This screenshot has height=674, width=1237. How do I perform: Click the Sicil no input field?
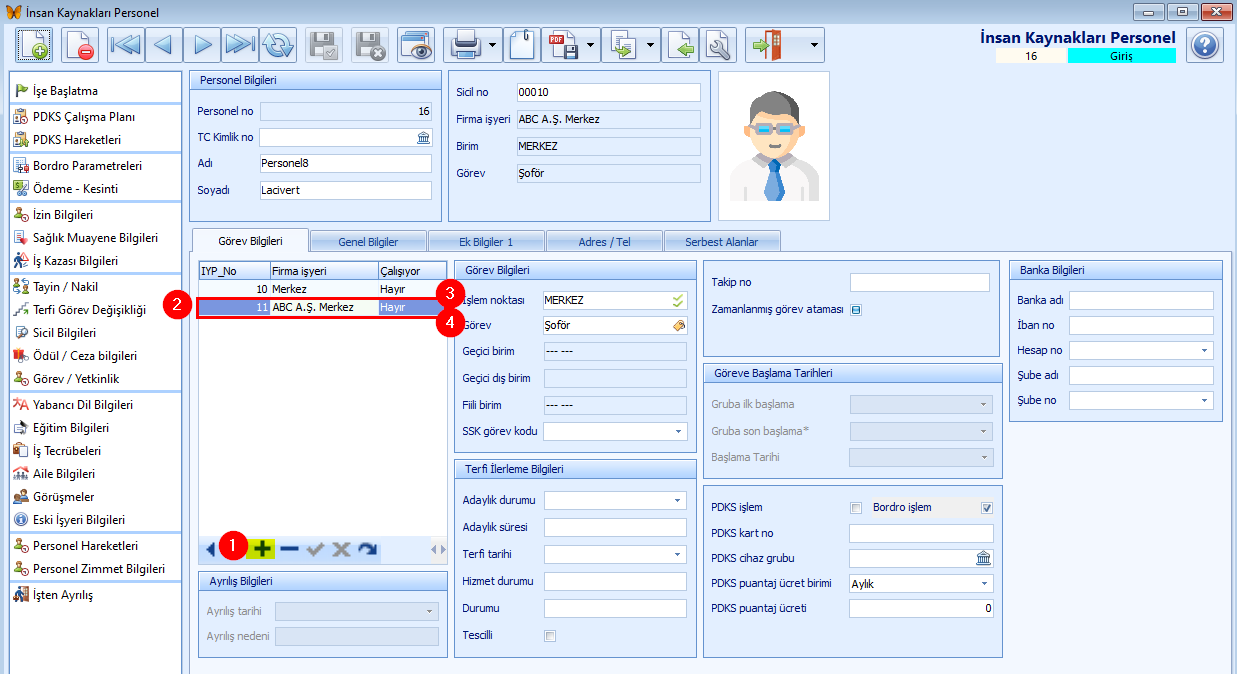tap(608, 92)
